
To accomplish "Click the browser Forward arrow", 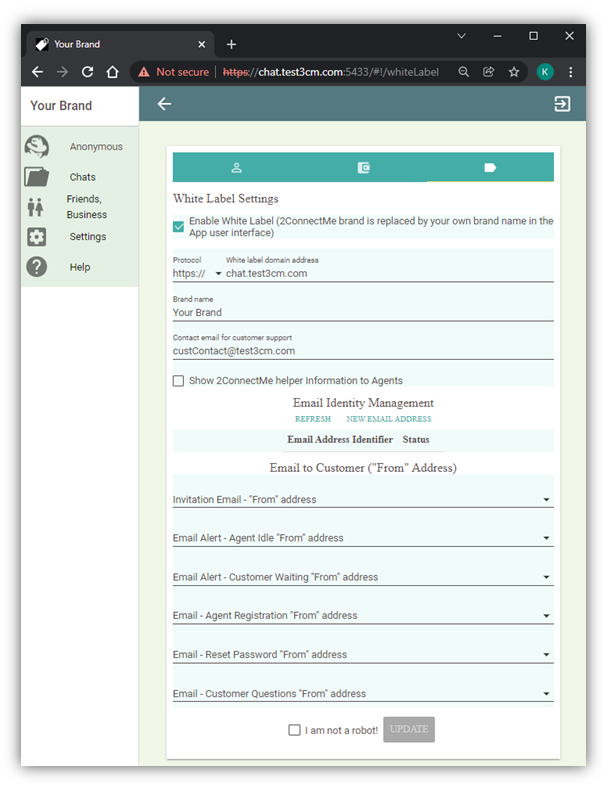I will pyautogui.click(x=62, y=72).
